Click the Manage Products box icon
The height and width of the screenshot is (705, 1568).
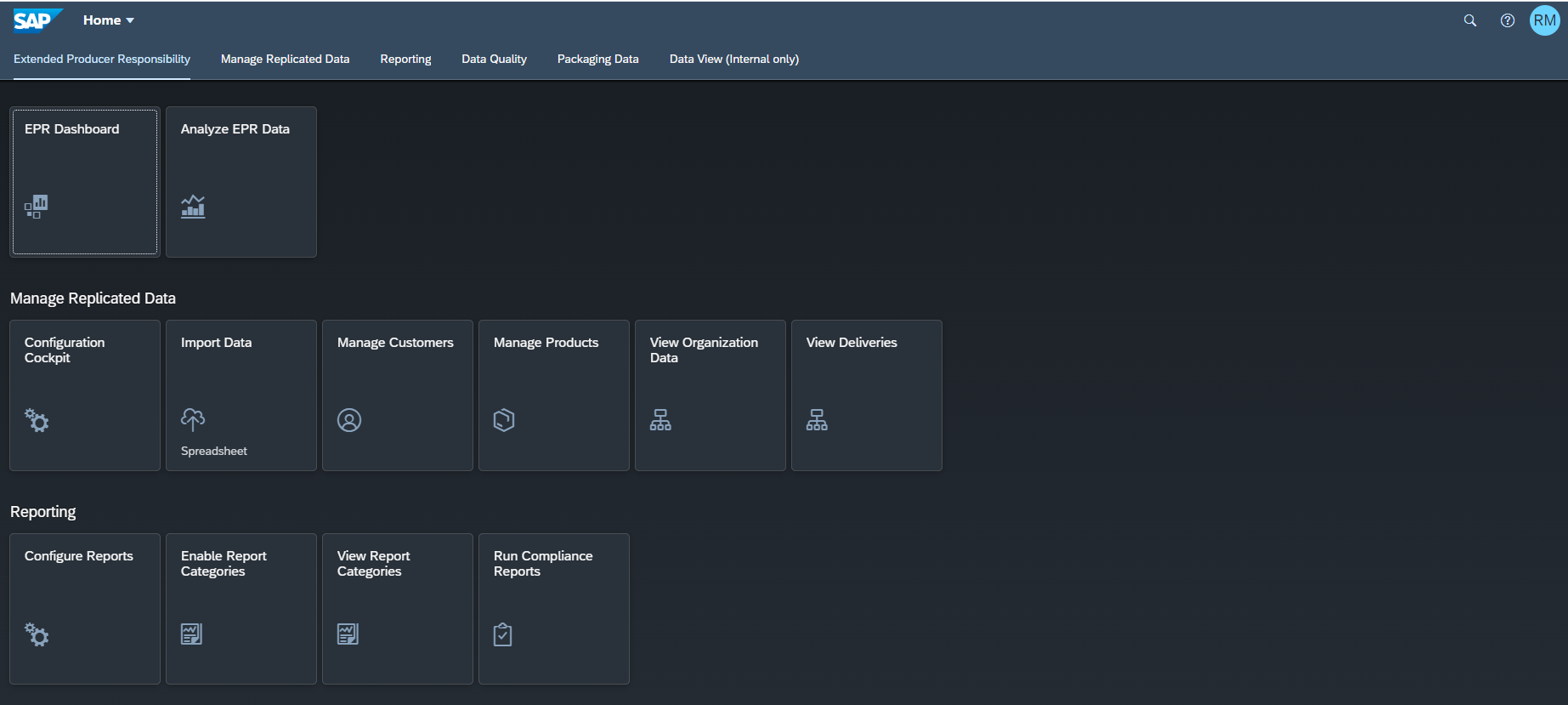tap(504, 420)
